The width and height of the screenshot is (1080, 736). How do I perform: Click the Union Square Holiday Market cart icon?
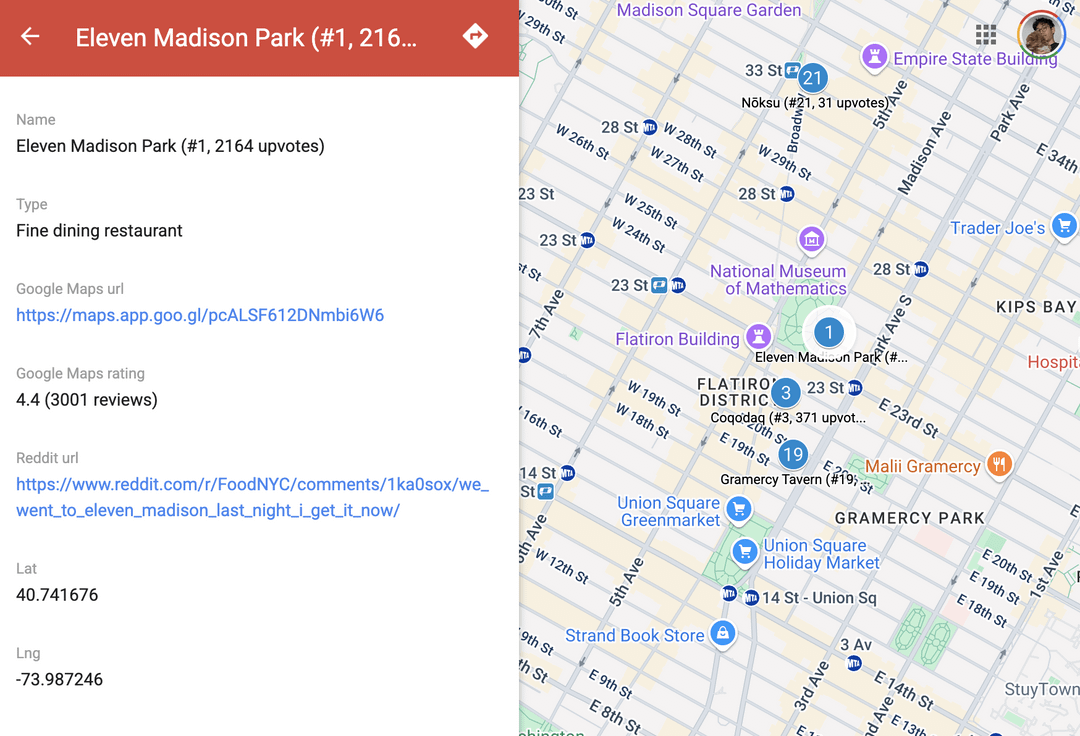tap(745, 551)
